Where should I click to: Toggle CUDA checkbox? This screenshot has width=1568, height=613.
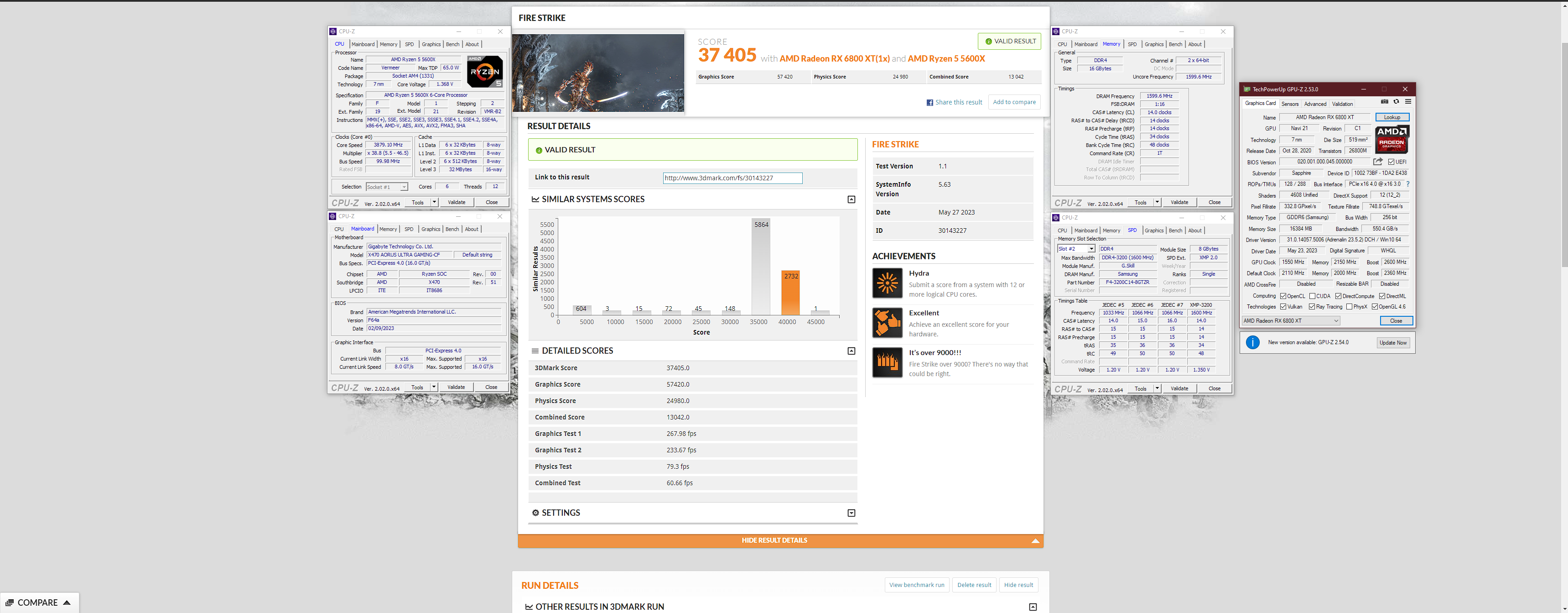[1312, 296]
